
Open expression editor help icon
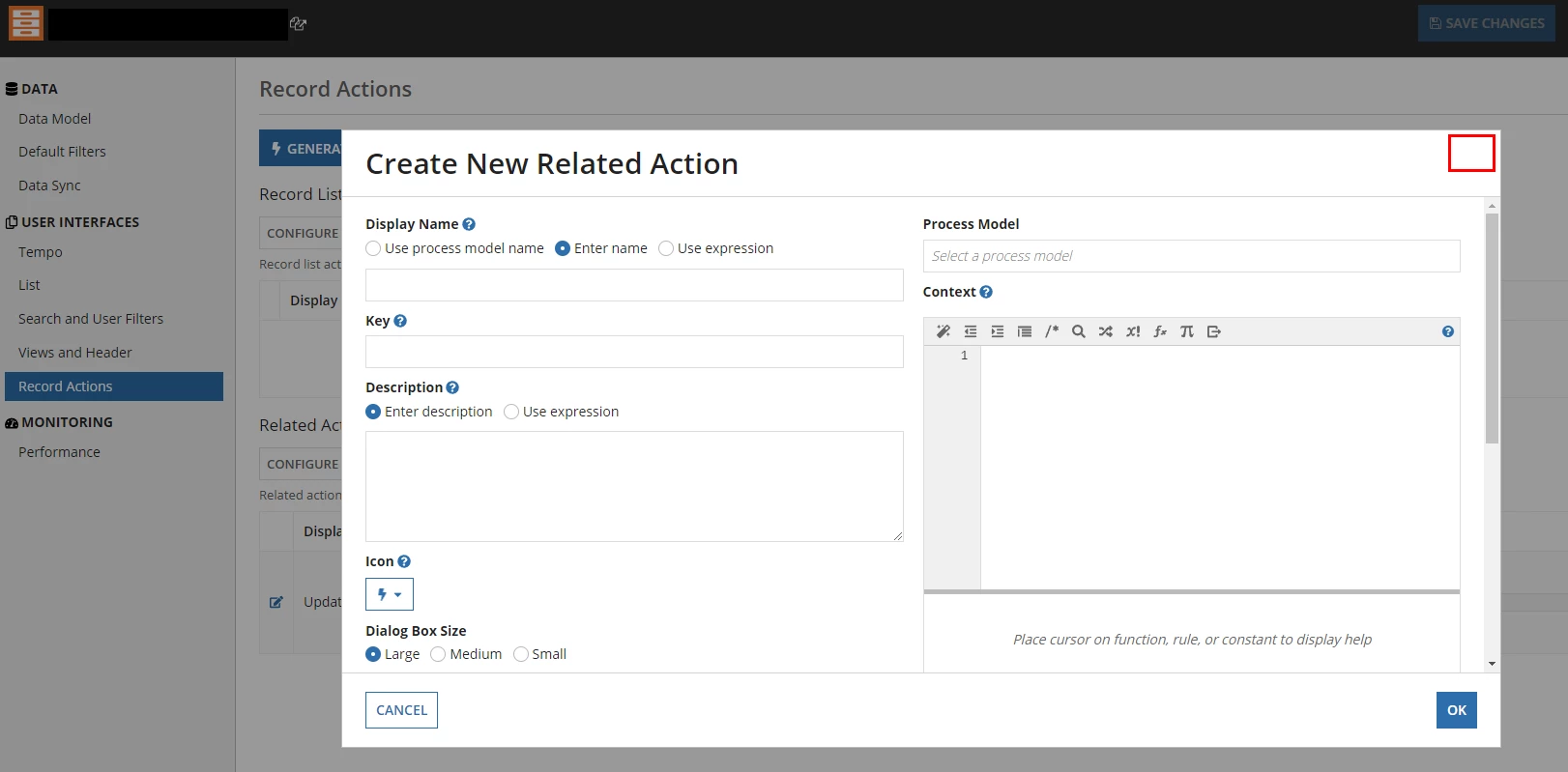1448,331
